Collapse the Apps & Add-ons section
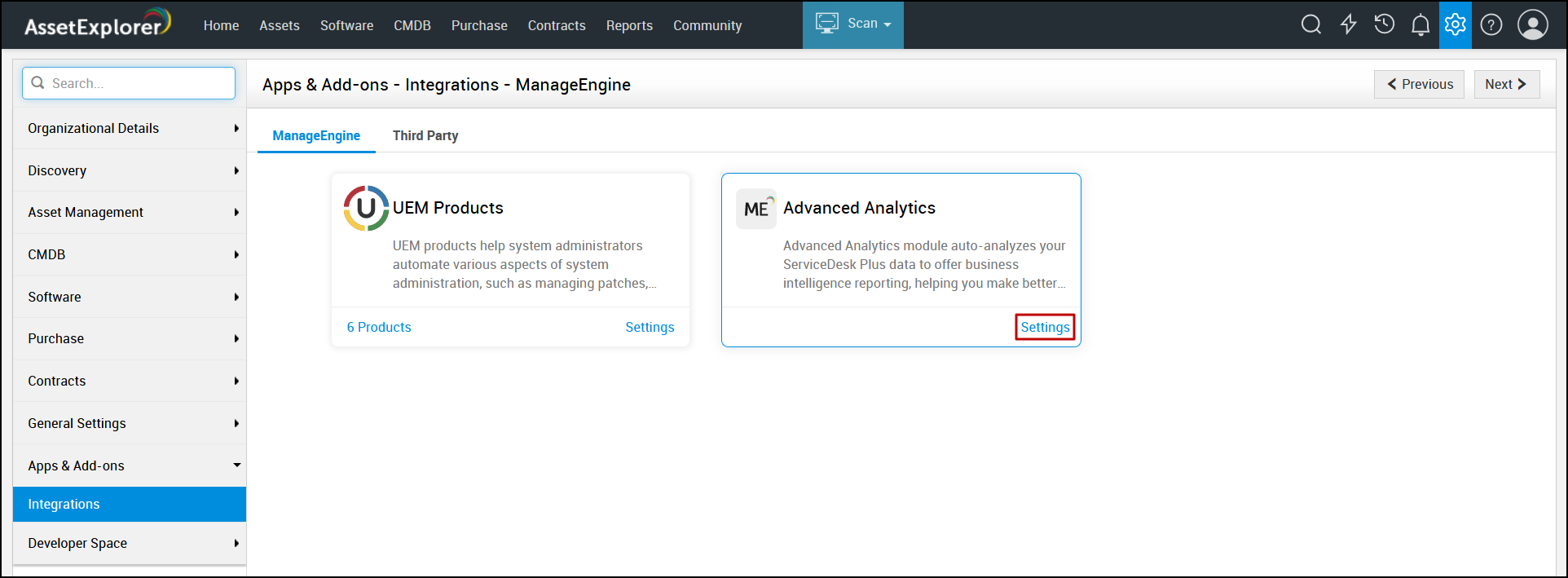The image size is (1568, 578). point(130,465)
